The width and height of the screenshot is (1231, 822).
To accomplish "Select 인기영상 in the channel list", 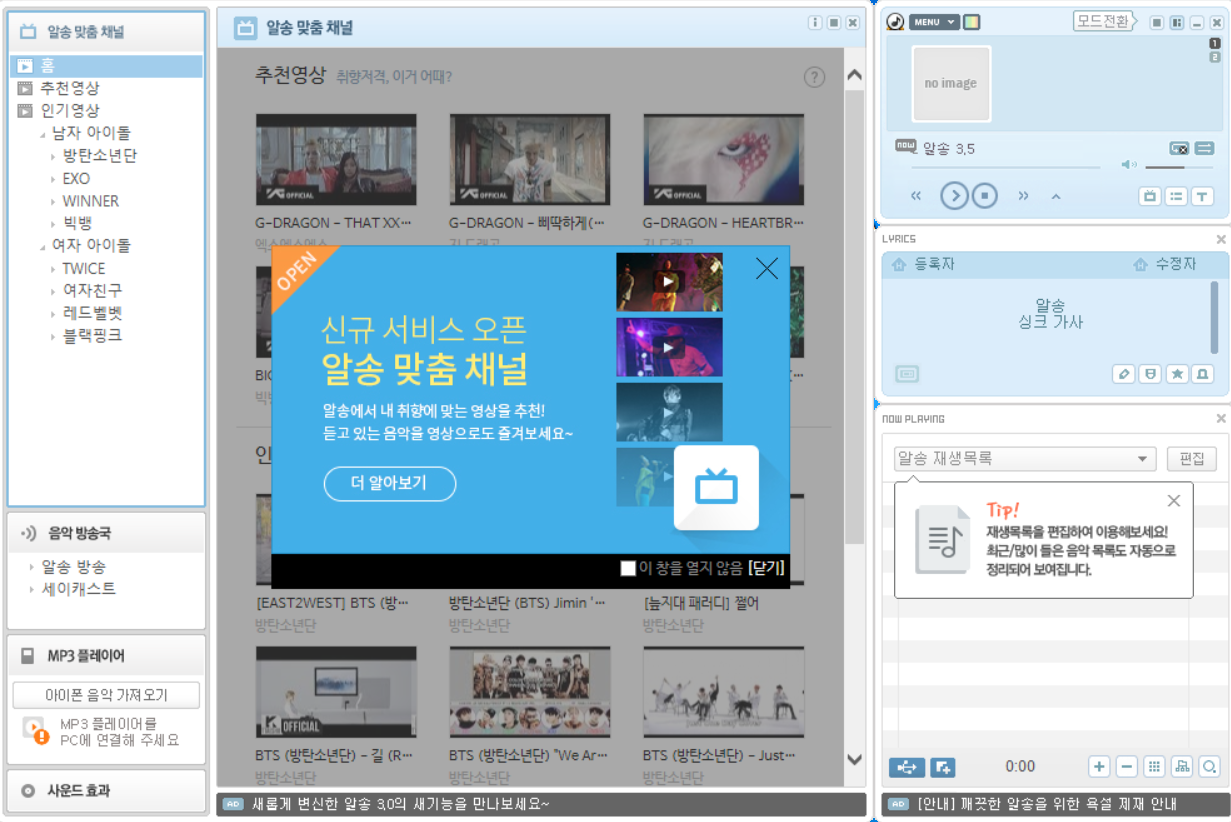I will (70, 111).
